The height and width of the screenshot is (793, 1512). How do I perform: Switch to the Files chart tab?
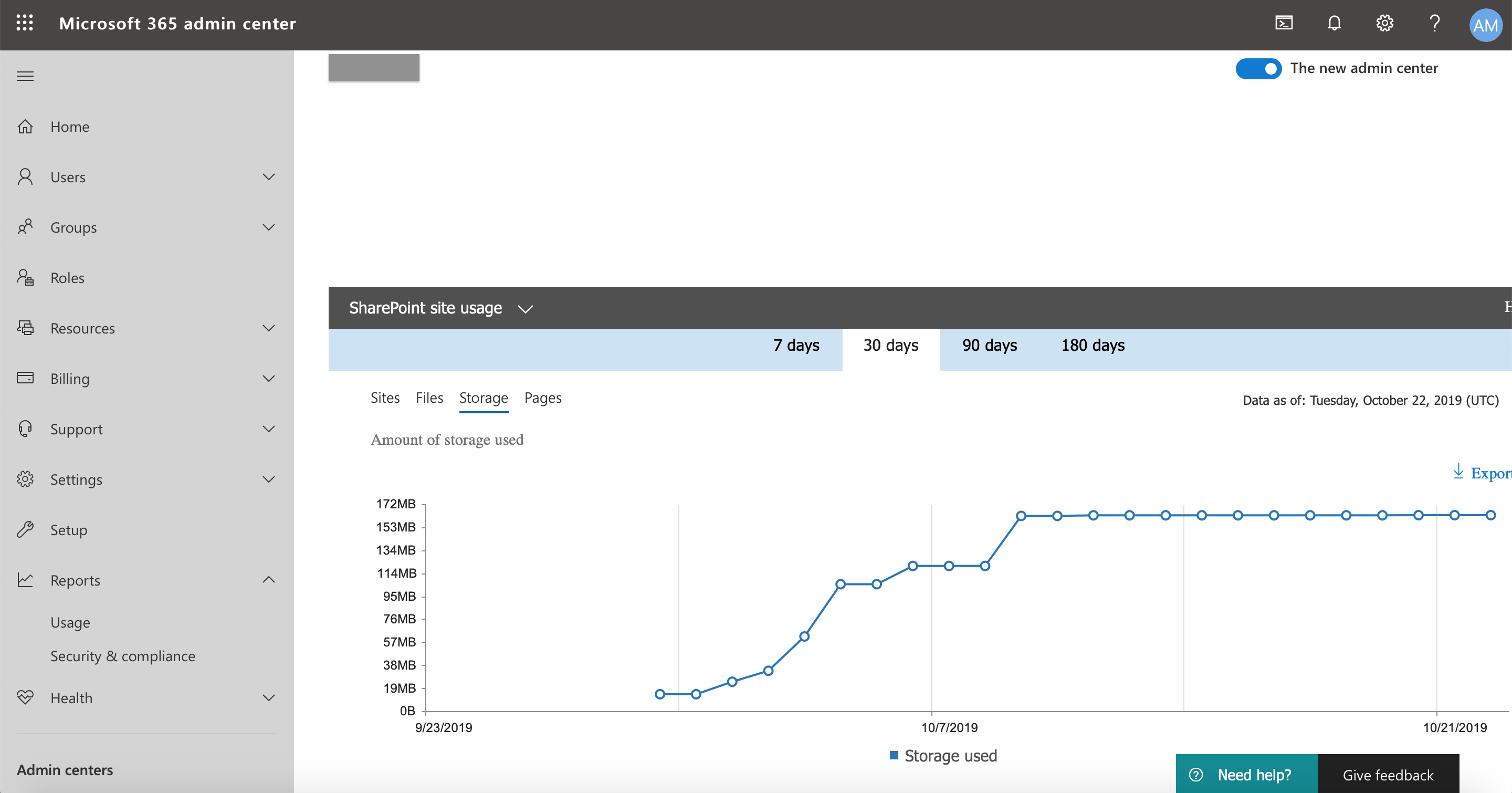429,398
